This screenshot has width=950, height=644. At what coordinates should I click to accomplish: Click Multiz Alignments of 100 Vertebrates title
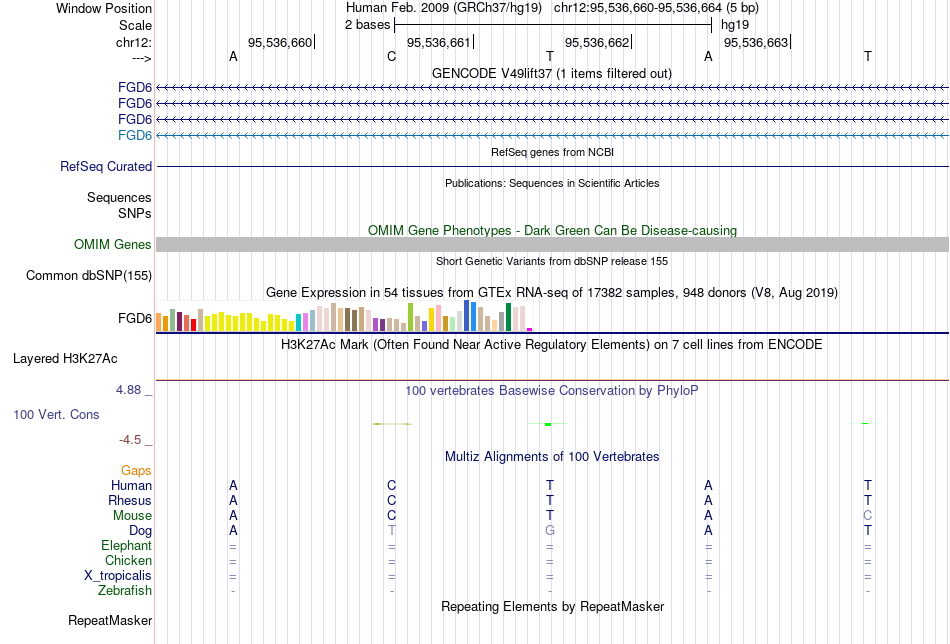(552, 457)
